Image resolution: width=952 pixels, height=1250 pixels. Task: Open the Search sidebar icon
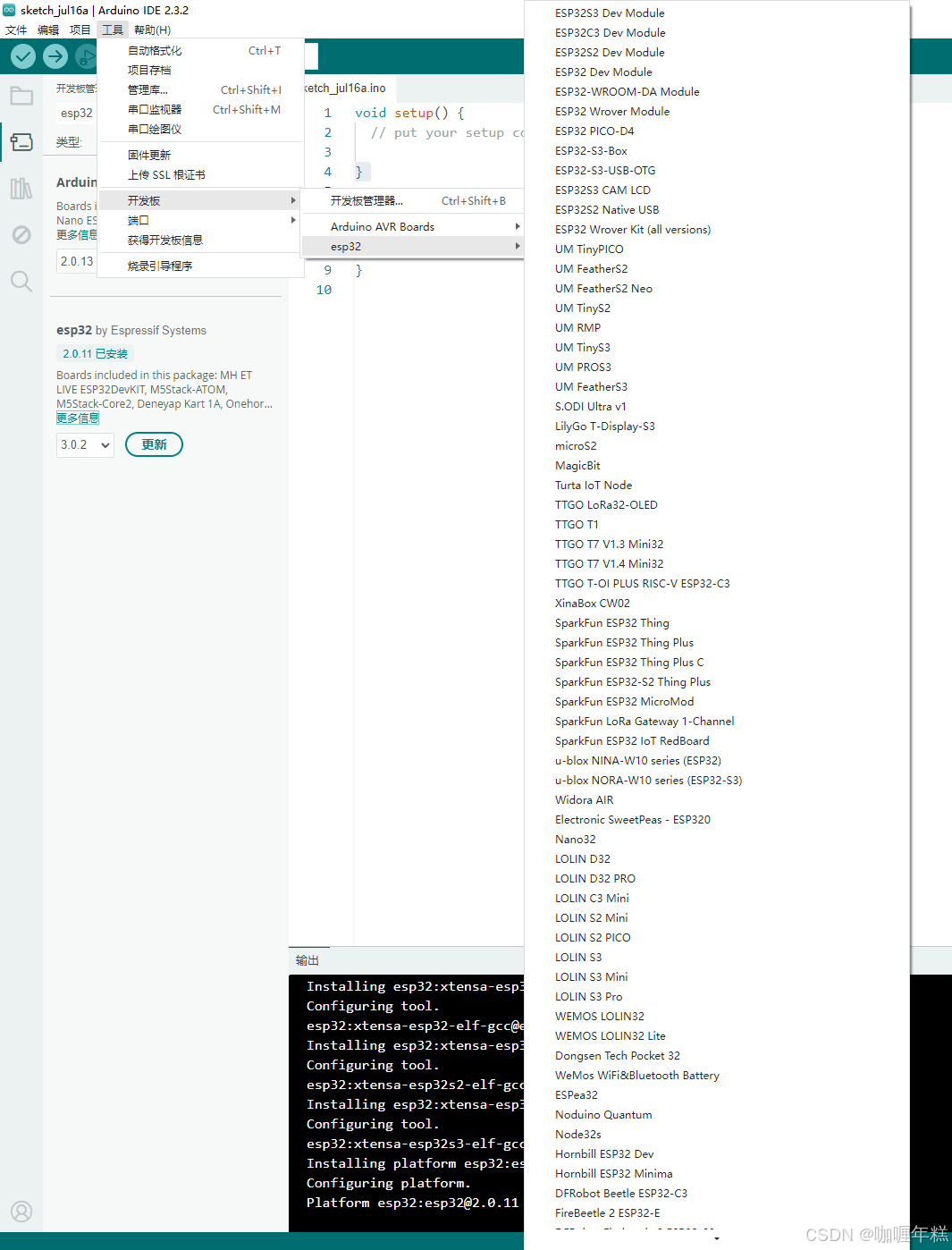(21, 282)
